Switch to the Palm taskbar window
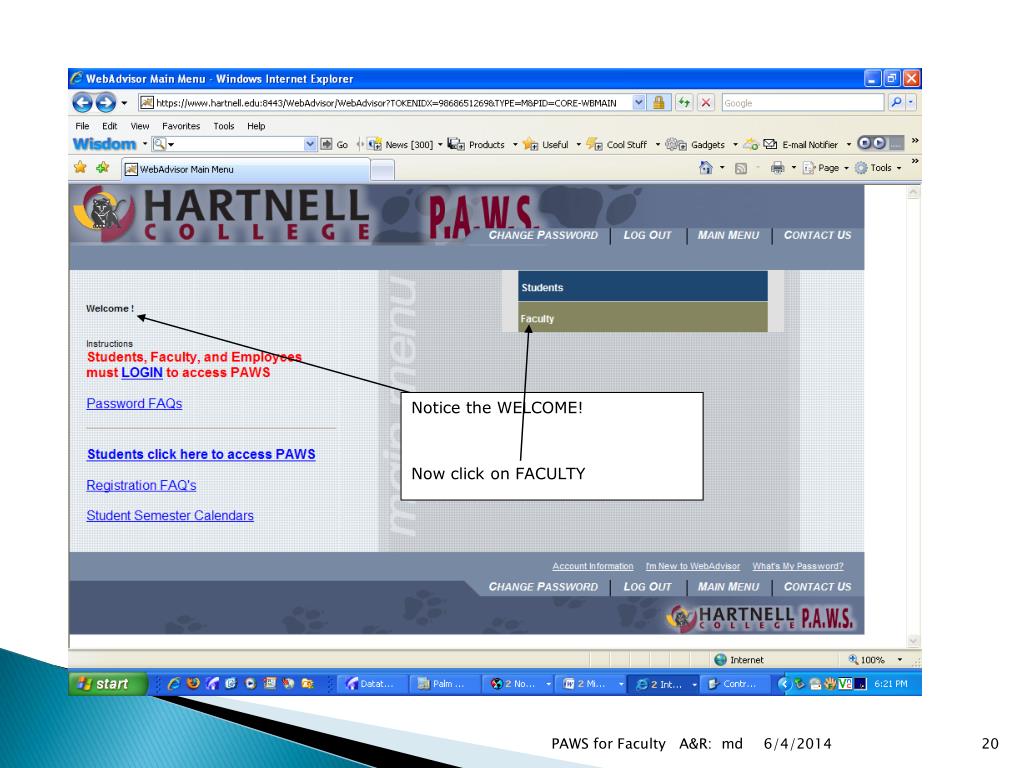 pyautogui.click(x=445, y=684)
